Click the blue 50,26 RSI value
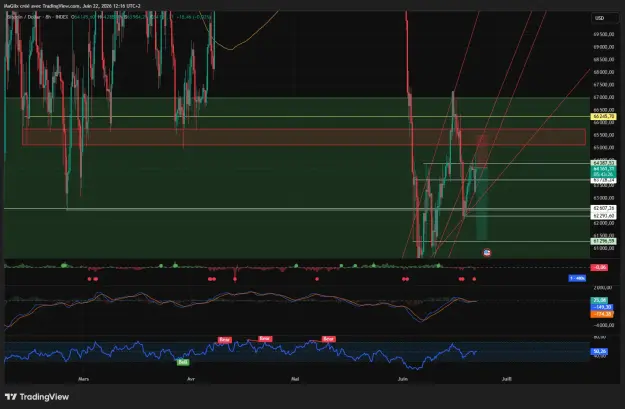Viewport: 625px width, 409px height. tap(599, 351)
